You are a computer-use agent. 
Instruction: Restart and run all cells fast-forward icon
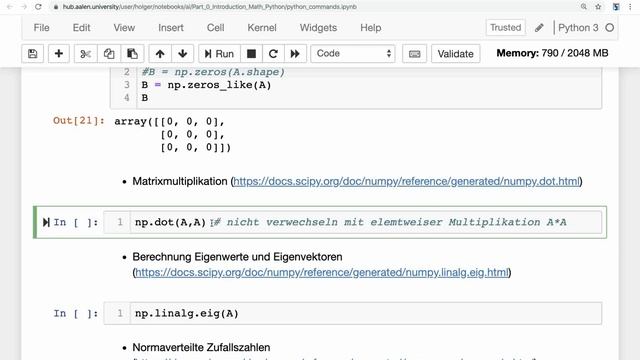295,53
